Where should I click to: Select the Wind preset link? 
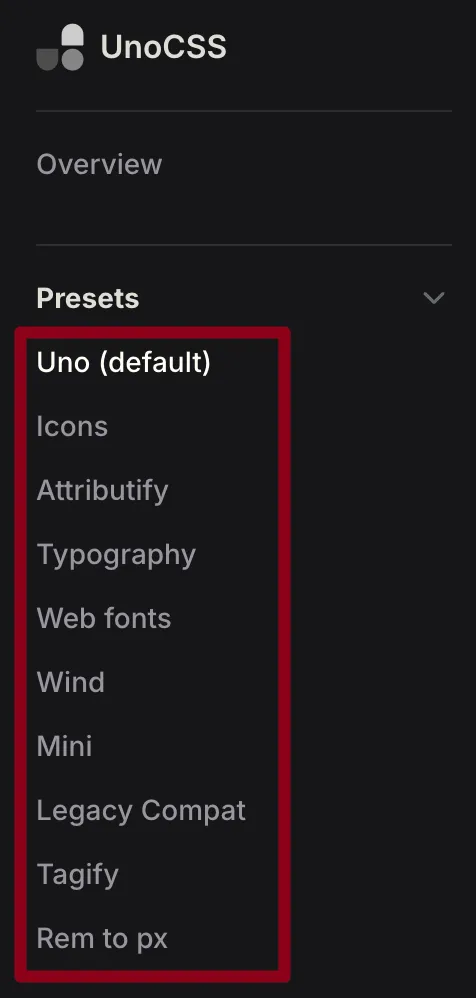71,682
